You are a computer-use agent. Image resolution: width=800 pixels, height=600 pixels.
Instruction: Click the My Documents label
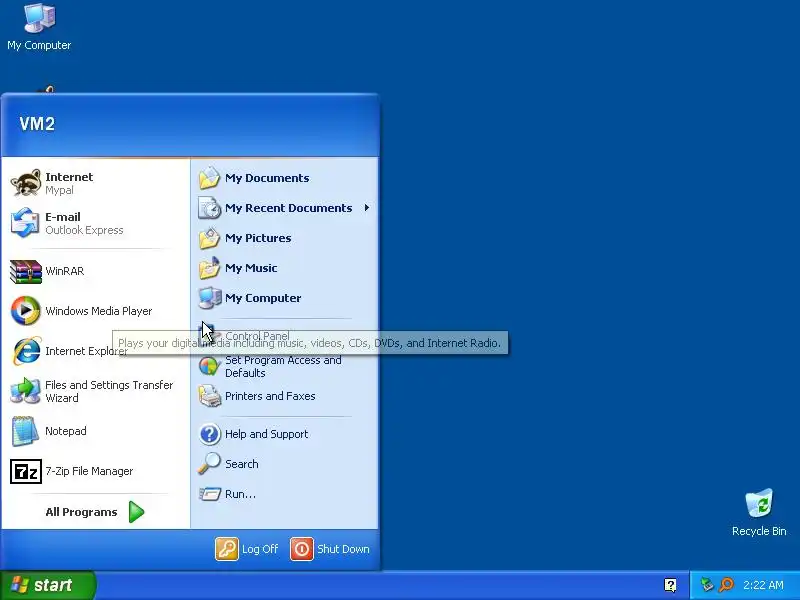267,178
